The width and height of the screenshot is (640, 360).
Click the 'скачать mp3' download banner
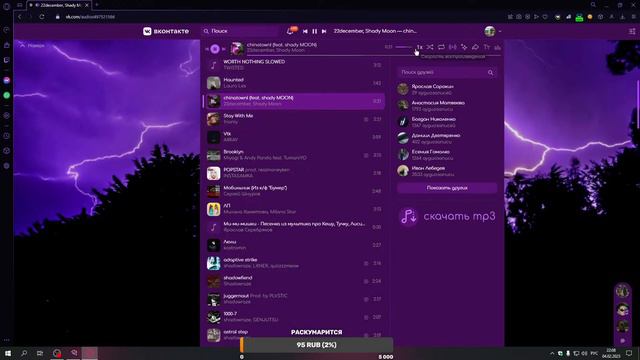[447, 216]
